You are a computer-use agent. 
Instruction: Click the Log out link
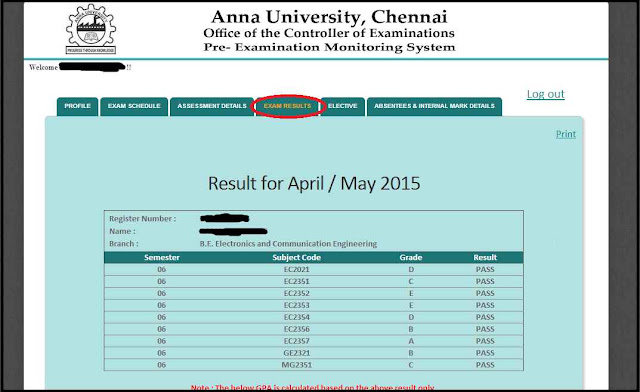coord(546,94)
